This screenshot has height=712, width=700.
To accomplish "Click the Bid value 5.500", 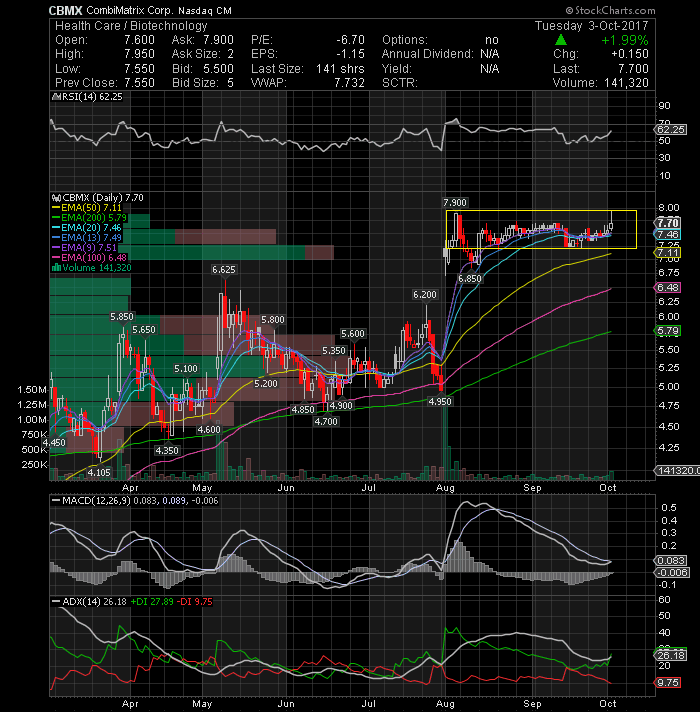I will (218, 69).
